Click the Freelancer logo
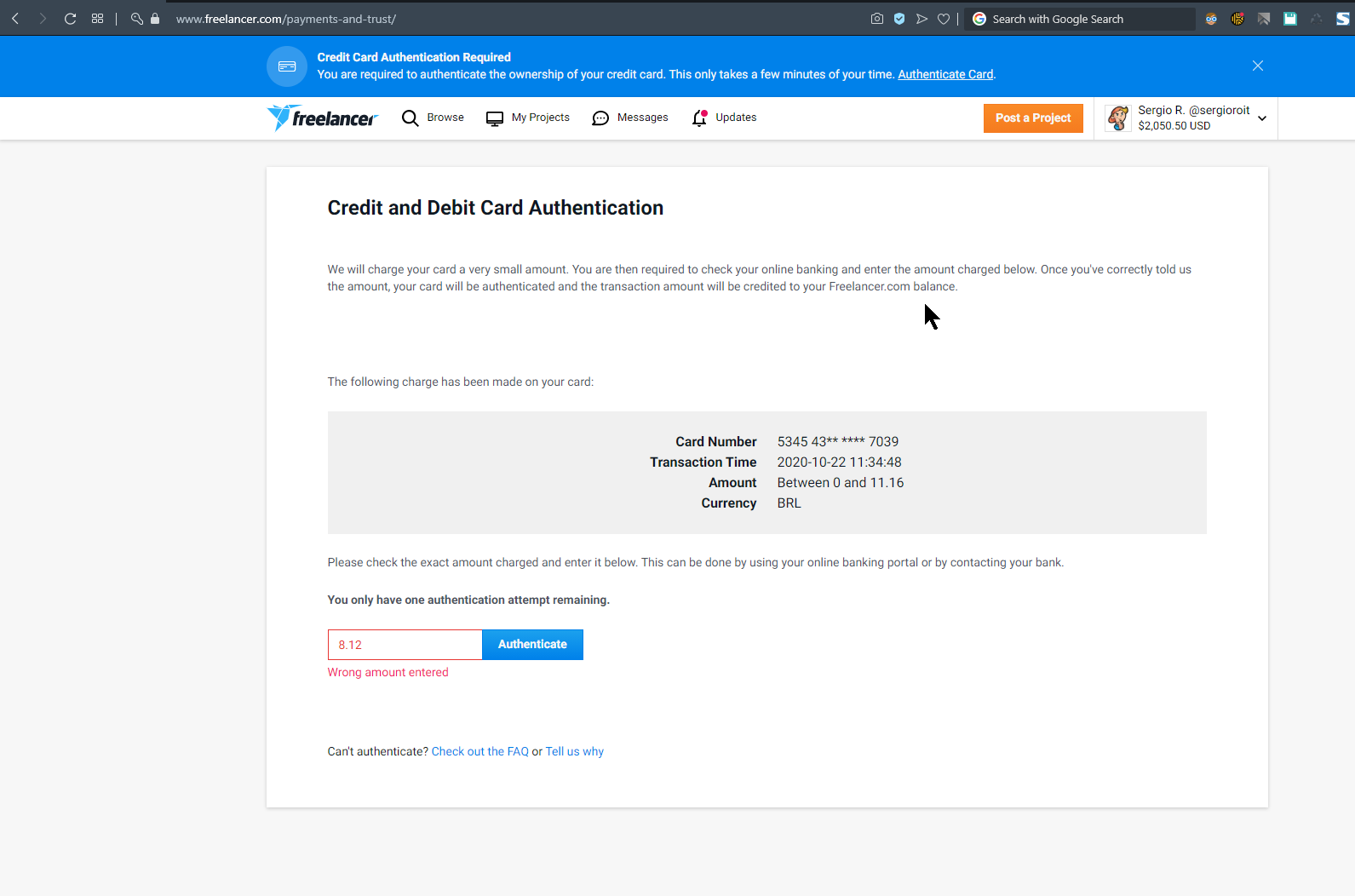The image size is (1355, 896). point(322,118)
